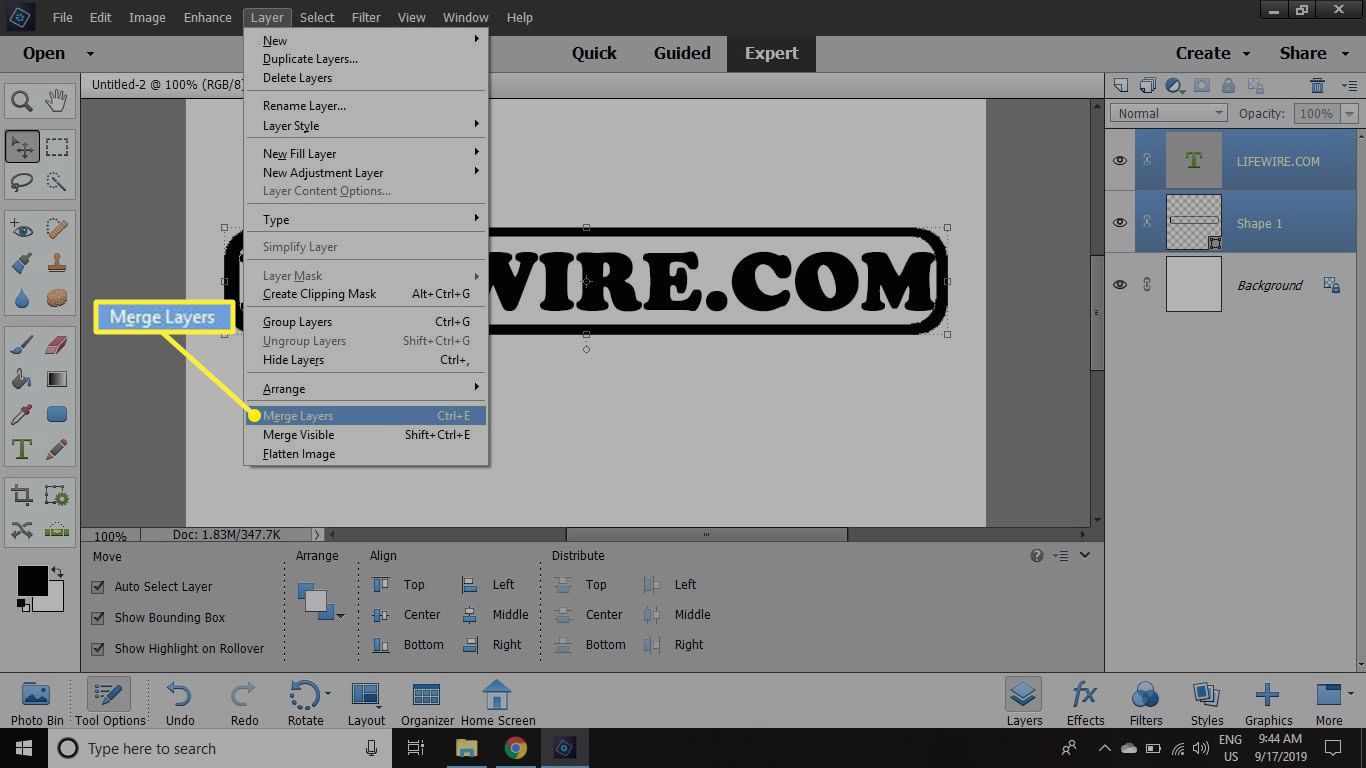The width and height of the screenshot is (1366, 768).
Task: Swap foreground and background colors
Action: [x=57, y=572]
